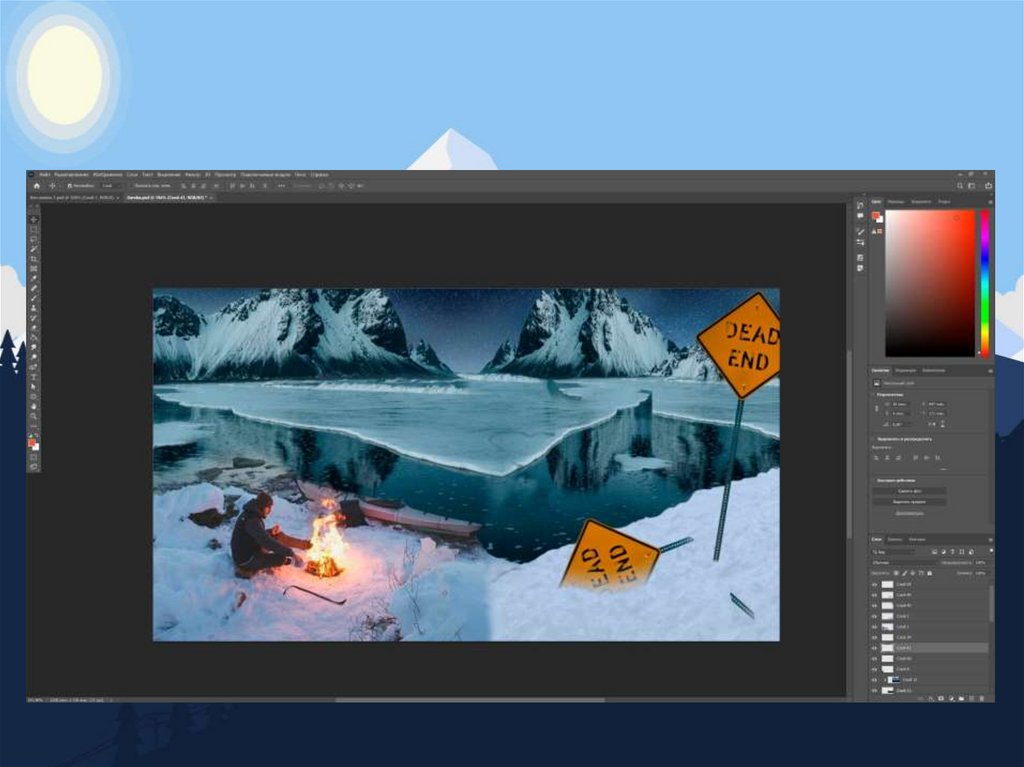Select the Gradient tool
Viewport: 1024px width, 767px height.
pyautogui.click(x=34, y=337)
